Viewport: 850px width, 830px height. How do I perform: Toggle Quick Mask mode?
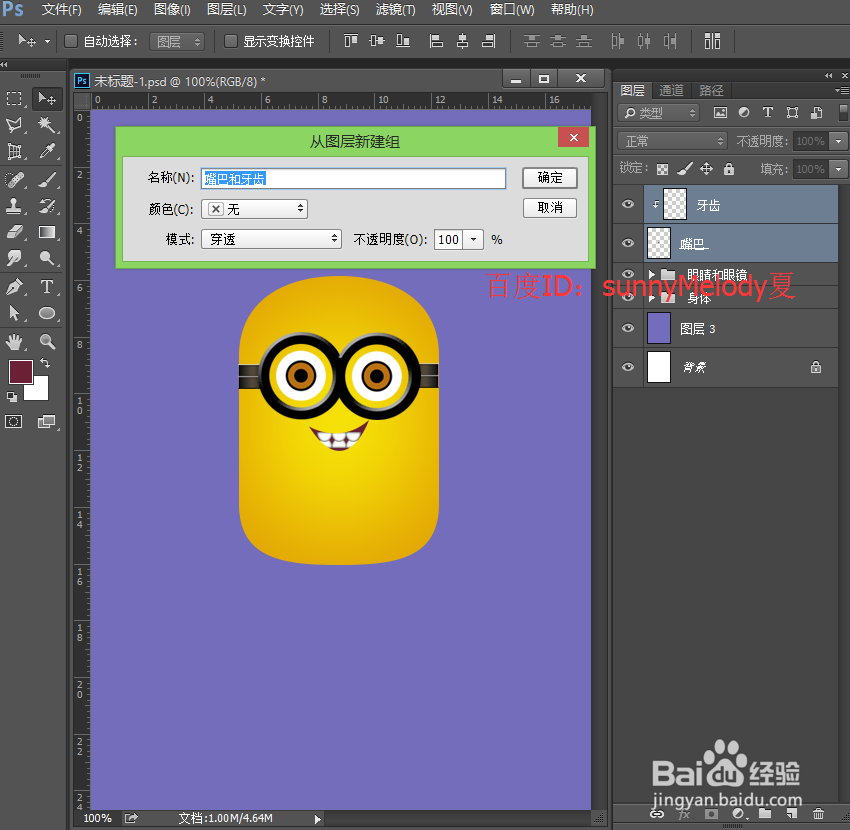(x=14, y=421)
